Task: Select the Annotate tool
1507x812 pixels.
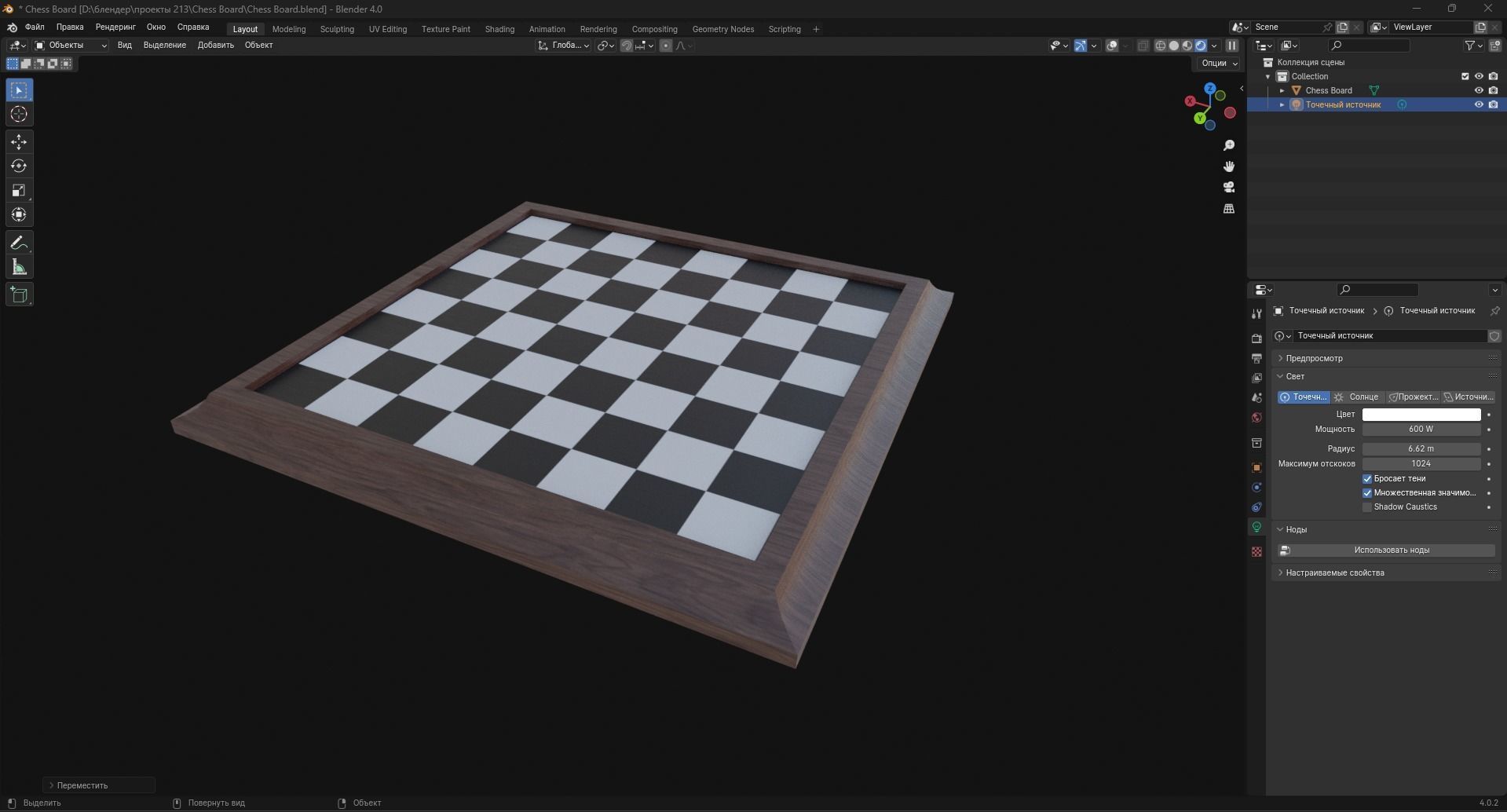Action: (x=19, y=243)
